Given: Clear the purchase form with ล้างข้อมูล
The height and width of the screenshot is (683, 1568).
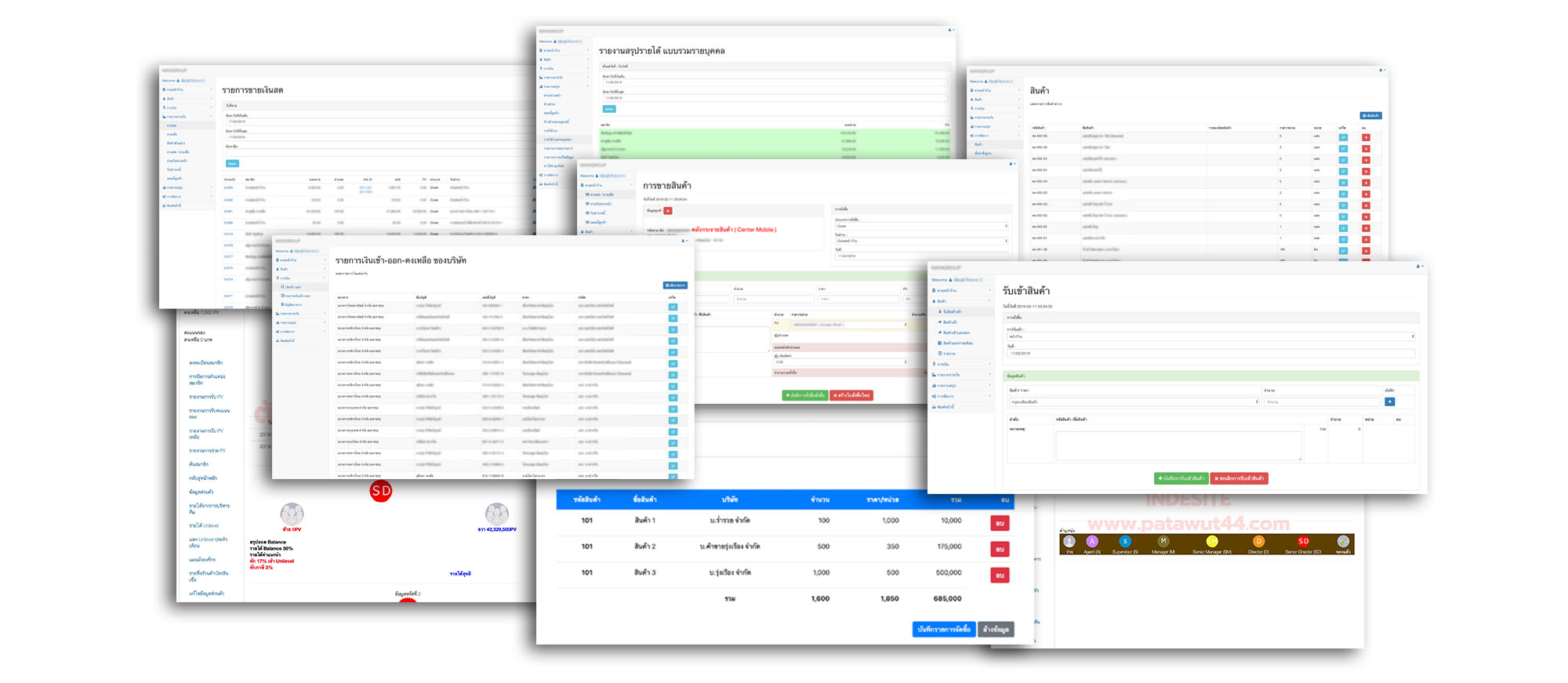Looking at the screenshot, I should pyautogui.click(x=996, y=629).
